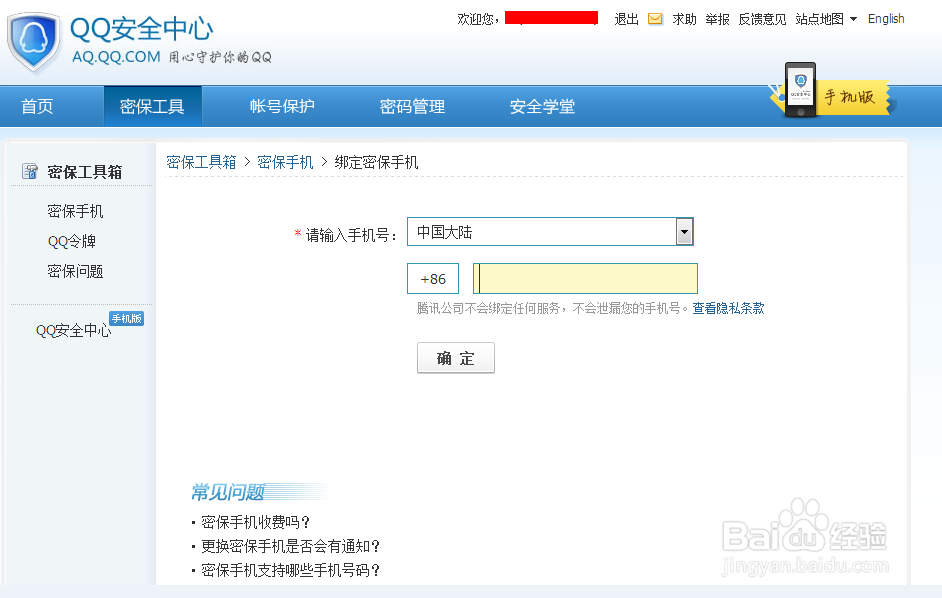Screen dimensions: 942x598
Task: Open the FAQ 密保手机支持哪些手机号码?
Action: (x=290, y=570)
